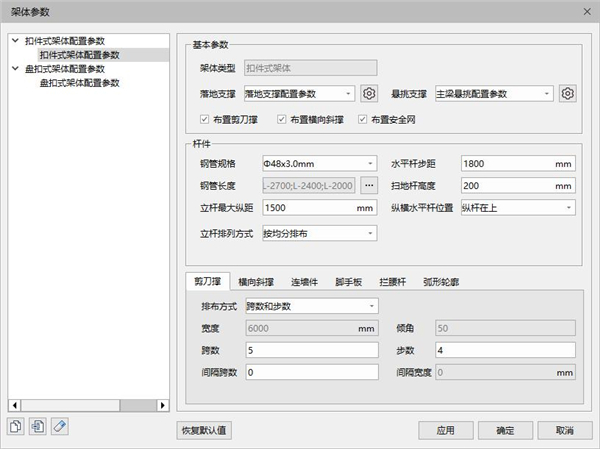This screenshot has width=600, height=449.
Task: Collapse the 扣件式架体配置参数 tree node
Action: (x=14, y=41)
